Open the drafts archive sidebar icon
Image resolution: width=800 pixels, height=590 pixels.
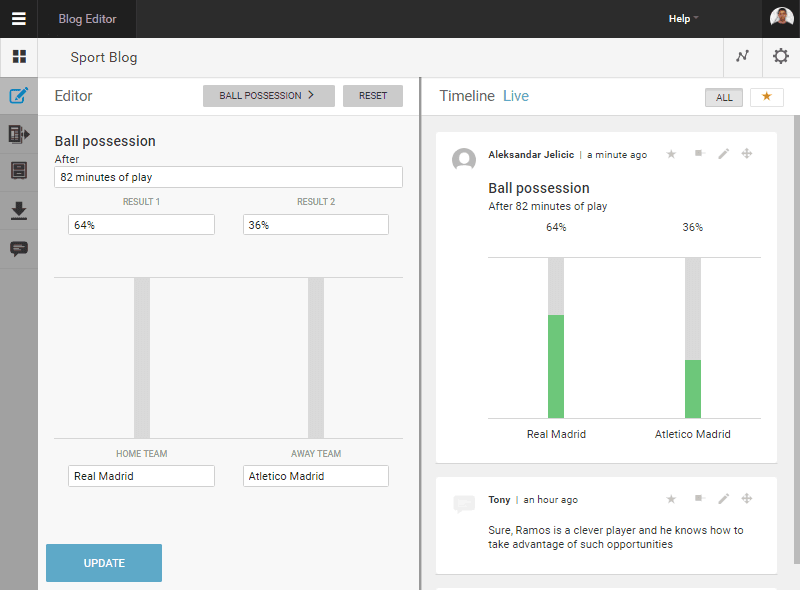pyautogui.click(x=19, y=170)
